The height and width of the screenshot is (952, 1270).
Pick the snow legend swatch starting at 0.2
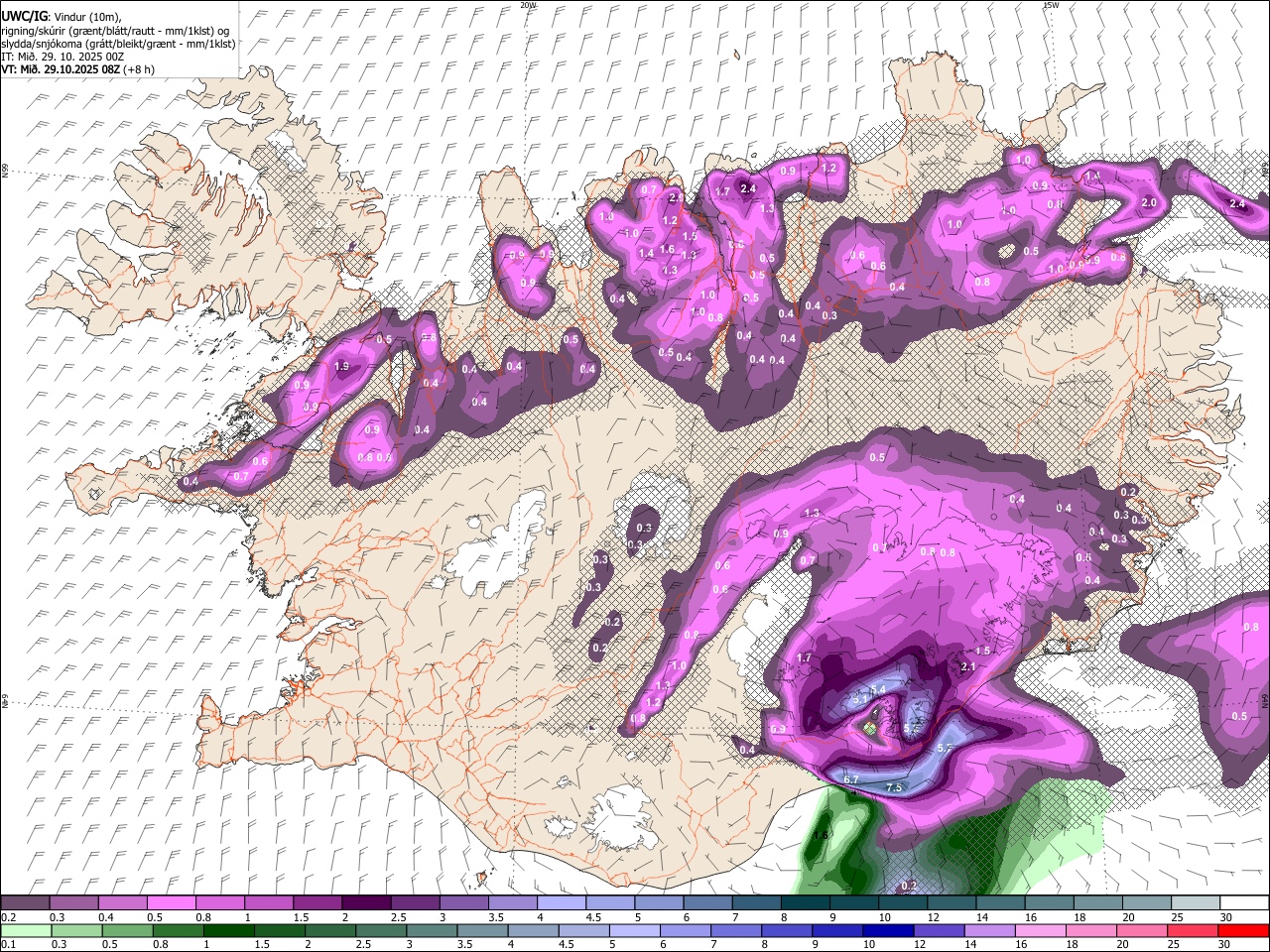point(25,902)
